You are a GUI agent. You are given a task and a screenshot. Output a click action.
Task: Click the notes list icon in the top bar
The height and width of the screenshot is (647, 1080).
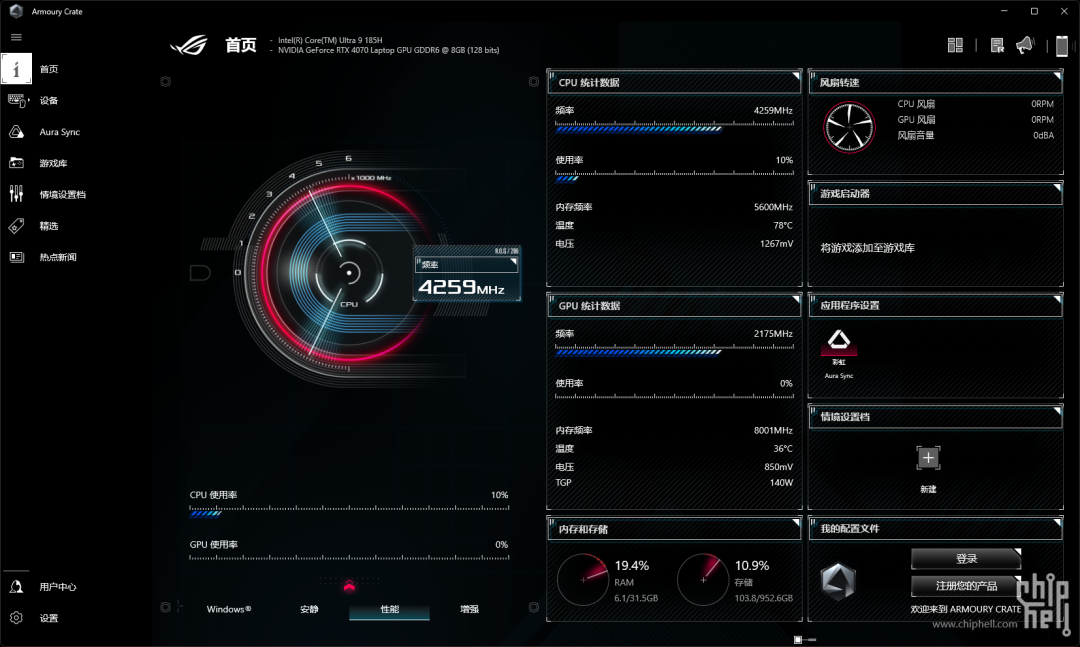coord(997,45)
